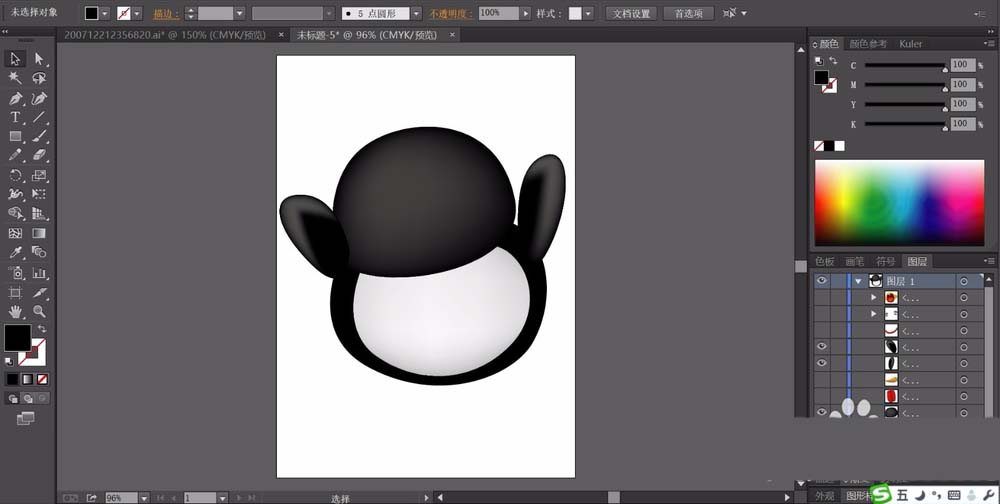Screen dimensions: 1000x504
Task: Select the Slice tool
Action: pyautogui.click(x=39, y=292)
